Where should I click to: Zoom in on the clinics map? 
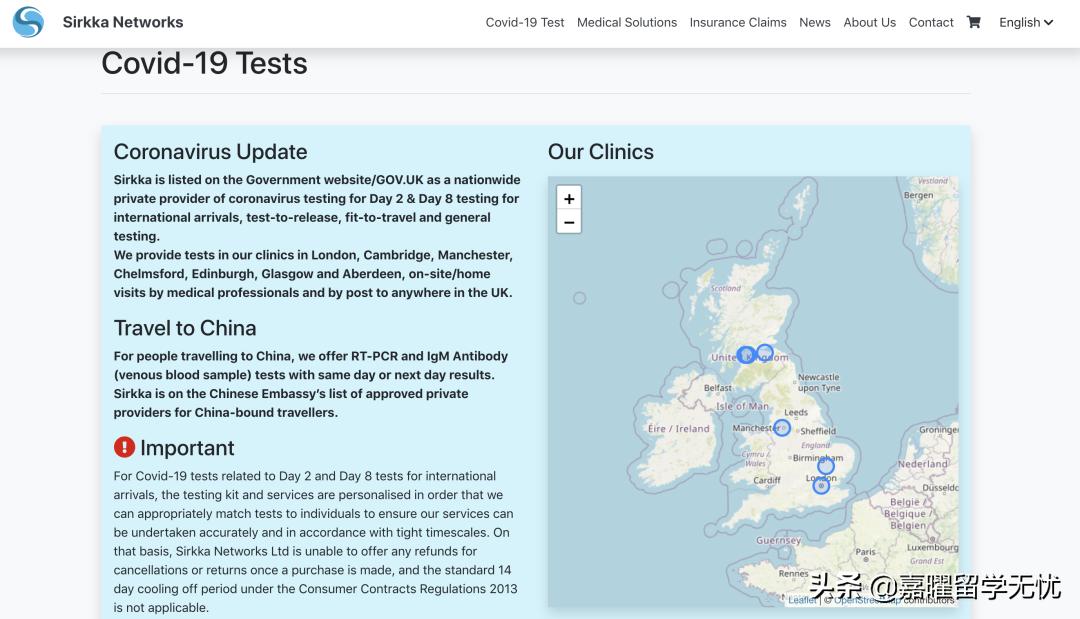pos(569,198)
